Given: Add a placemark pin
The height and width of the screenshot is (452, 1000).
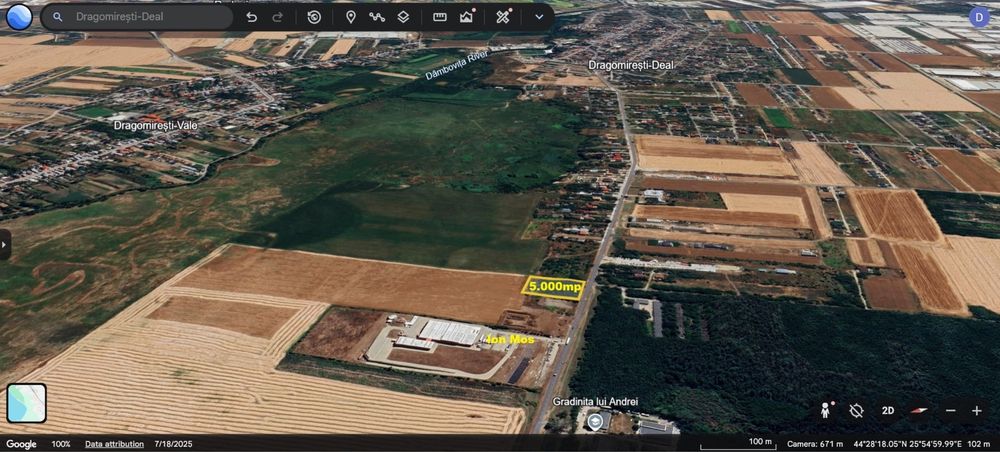Looking at the screenshot, I should [350, 17].
